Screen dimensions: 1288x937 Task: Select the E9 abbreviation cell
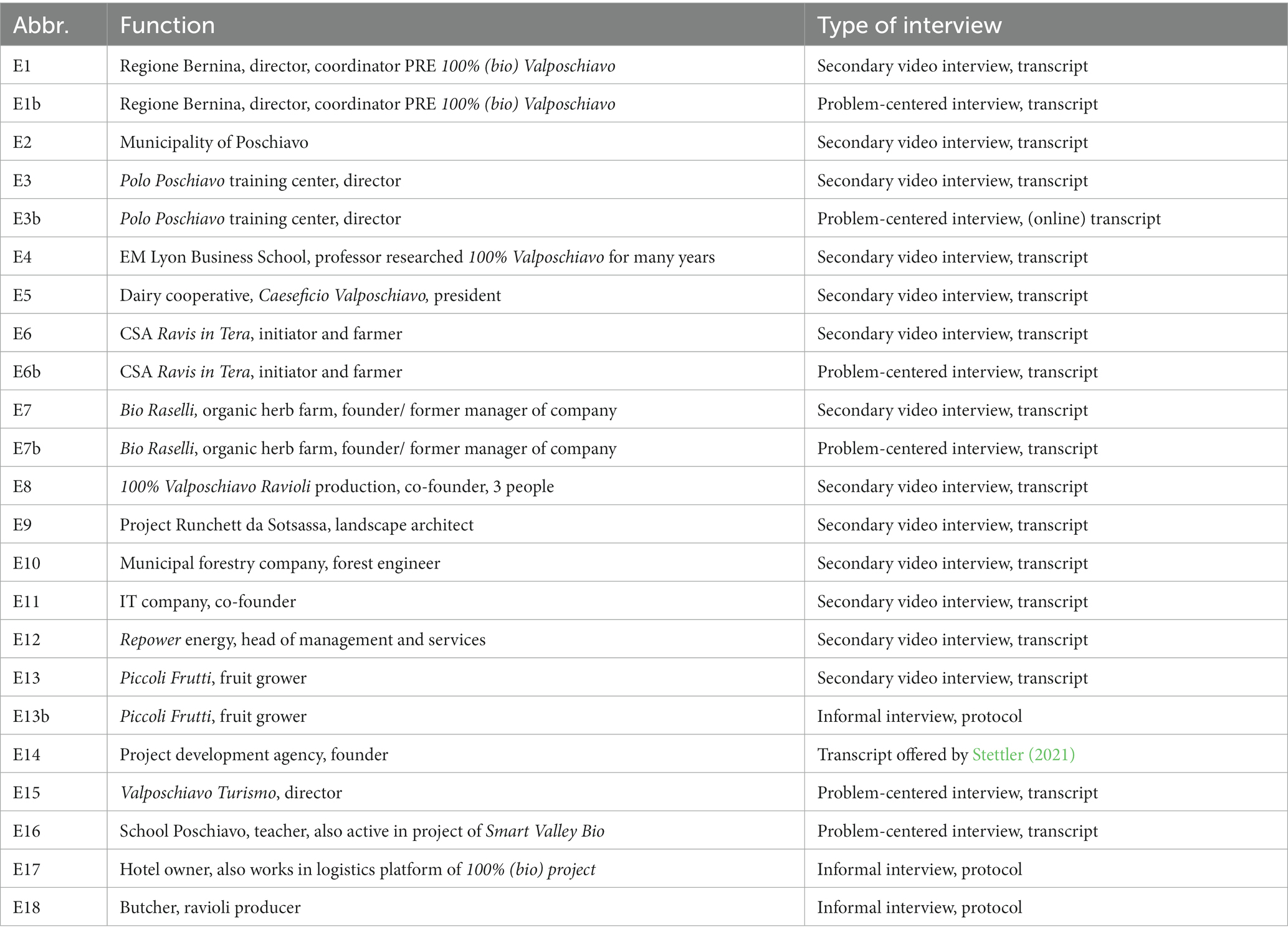[54, 524]
